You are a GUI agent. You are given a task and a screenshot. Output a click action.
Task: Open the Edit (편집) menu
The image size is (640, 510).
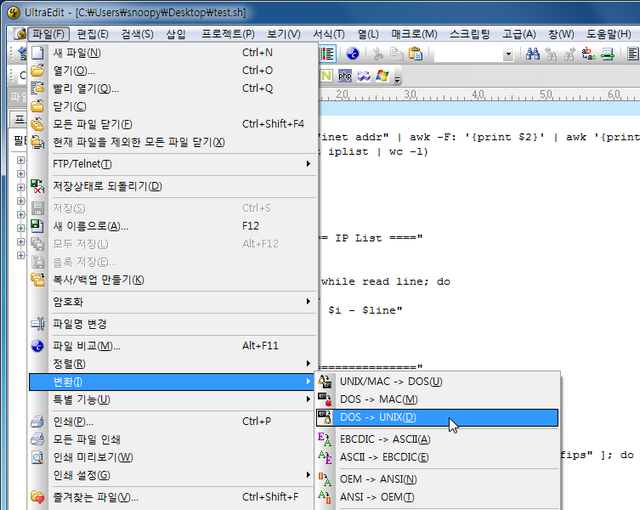coord(93,34)
